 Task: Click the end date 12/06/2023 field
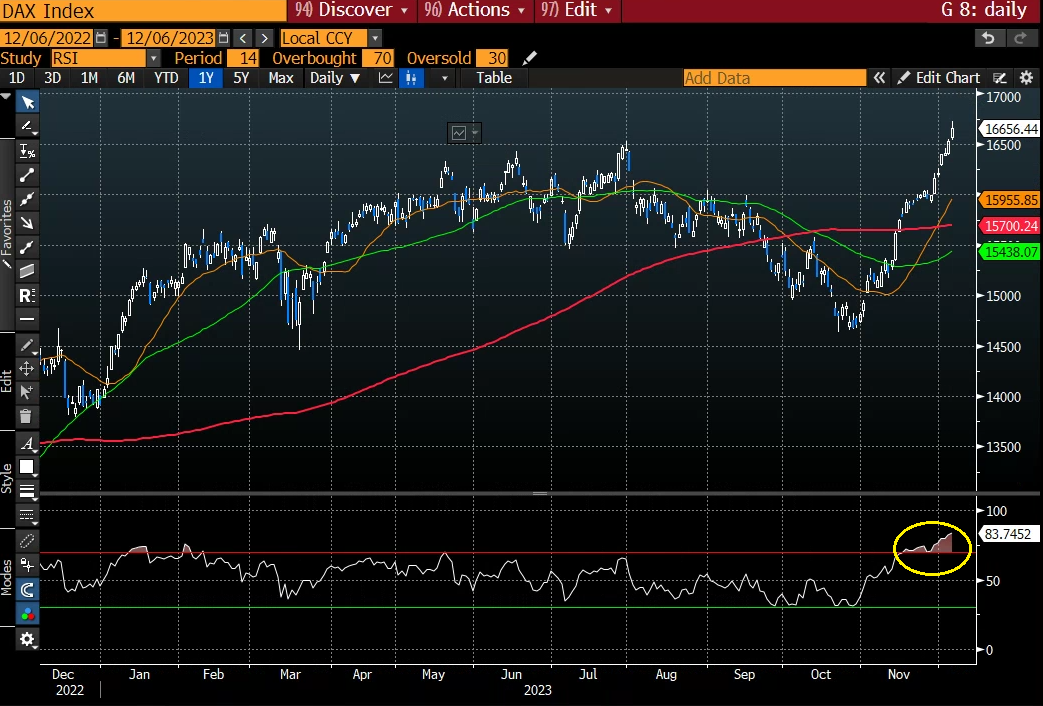coord(170,38)
